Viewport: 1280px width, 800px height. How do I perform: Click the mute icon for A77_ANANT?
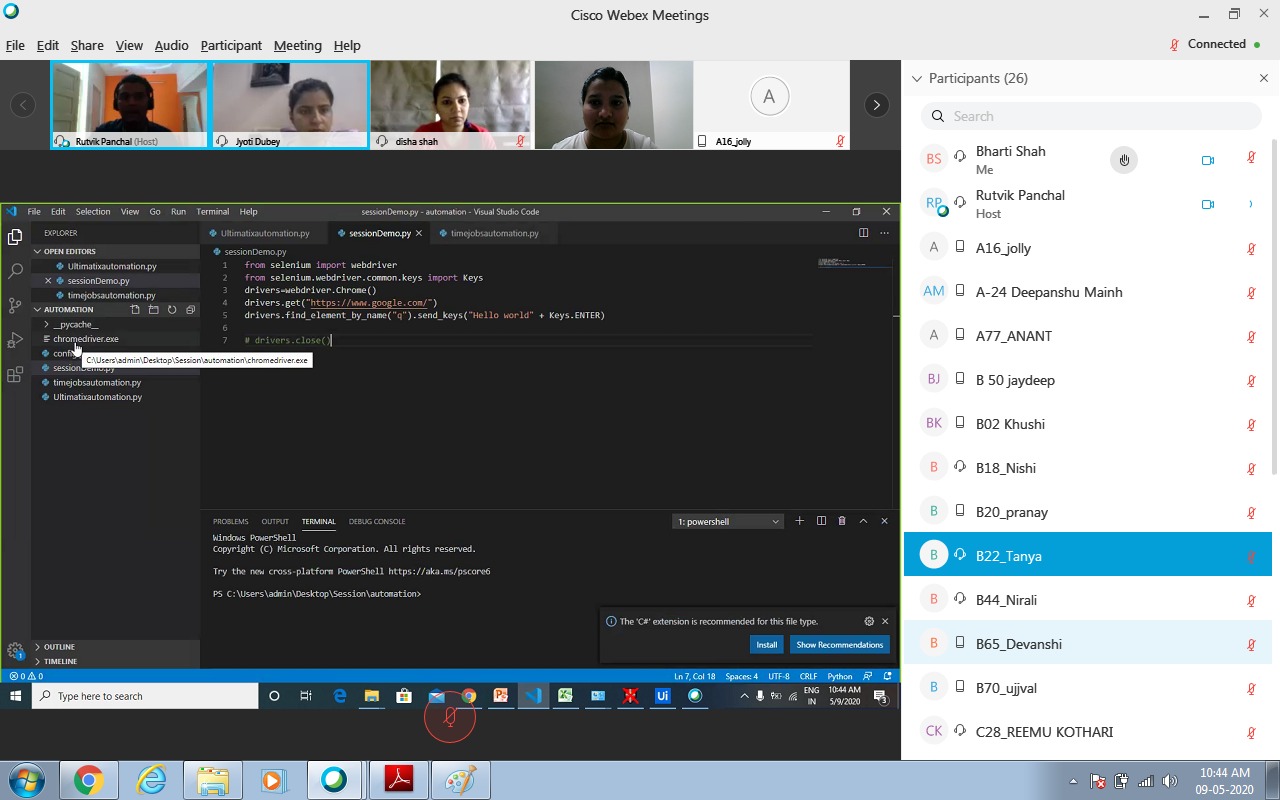point(1251,337)
